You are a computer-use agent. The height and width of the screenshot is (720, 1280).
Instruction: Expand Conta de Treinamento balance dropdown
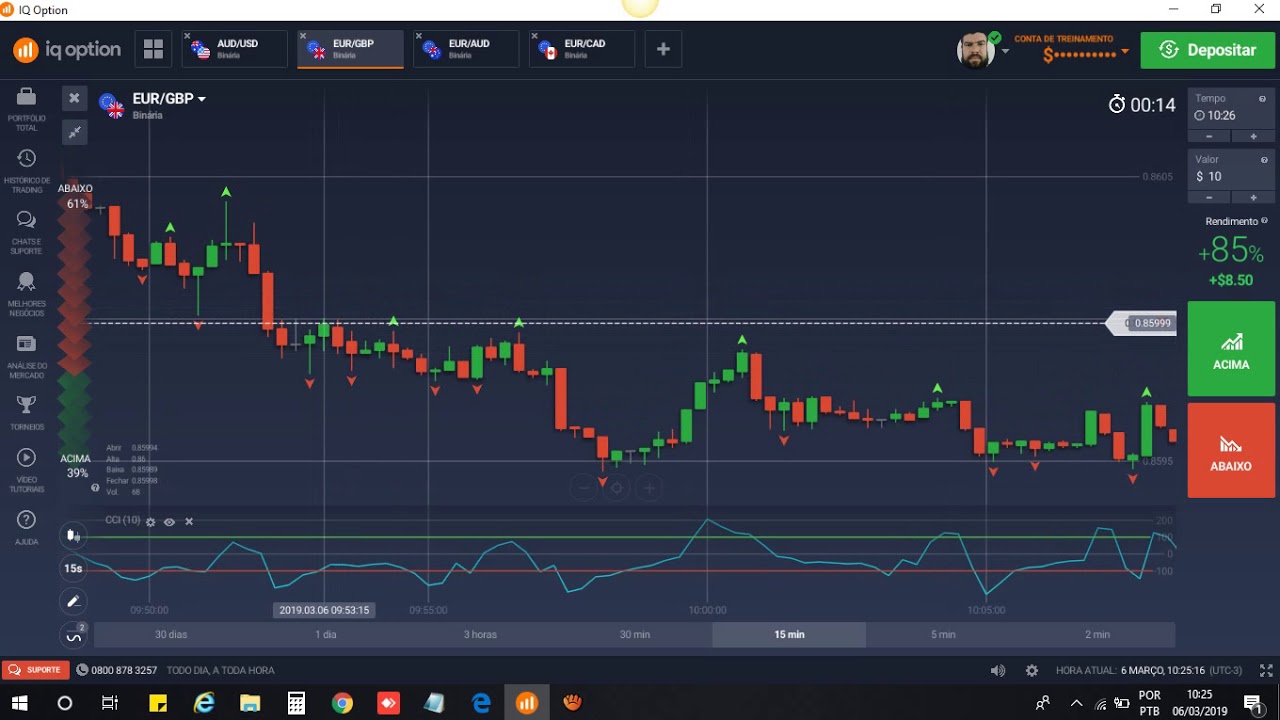click(1125, 51)
